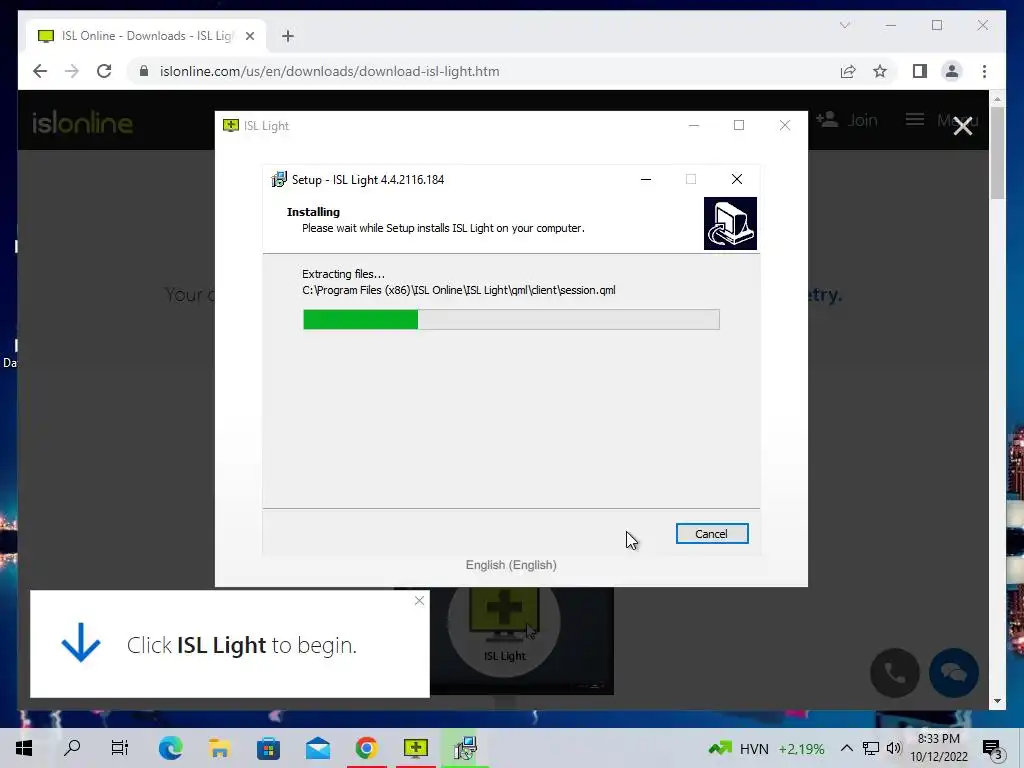Image resolution: width=1024 pixels, height=768 pixels.
Task: Show hidden system tray icons
Action: point(846,748)
